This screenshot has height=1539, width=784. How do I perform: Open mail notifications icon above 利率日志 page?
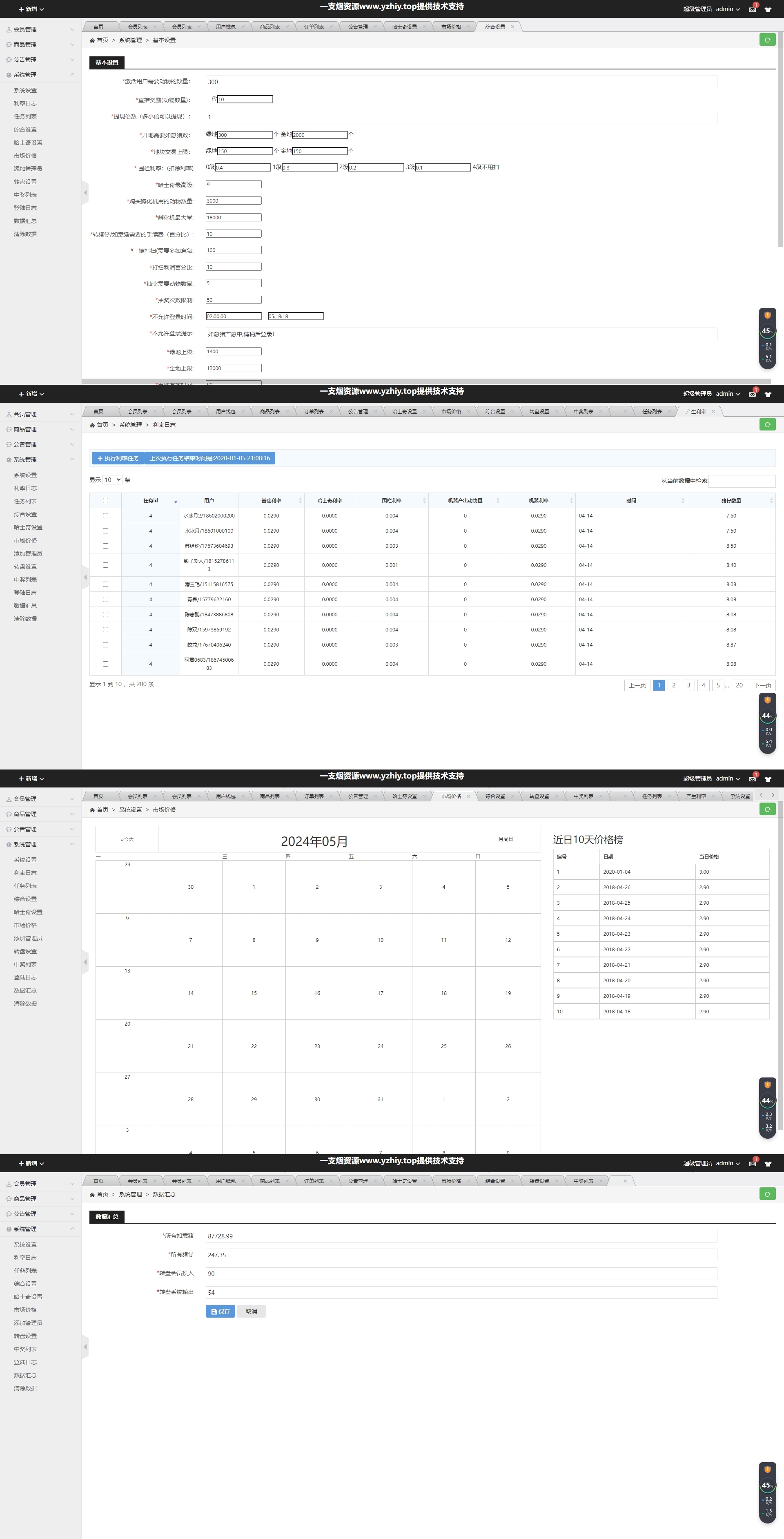coord(752,394)
